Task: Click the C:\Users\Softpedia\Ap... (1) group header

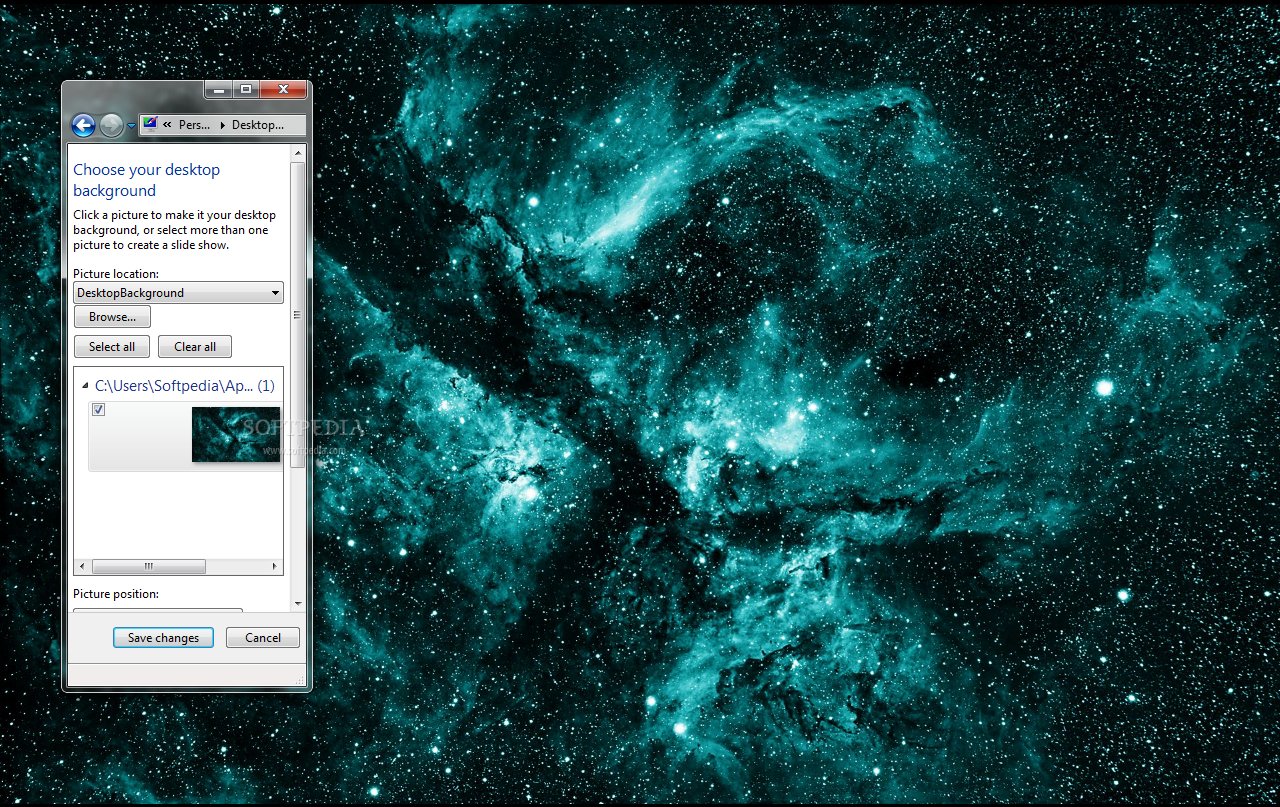Action: pyautogui.click(x=184, y=385)
